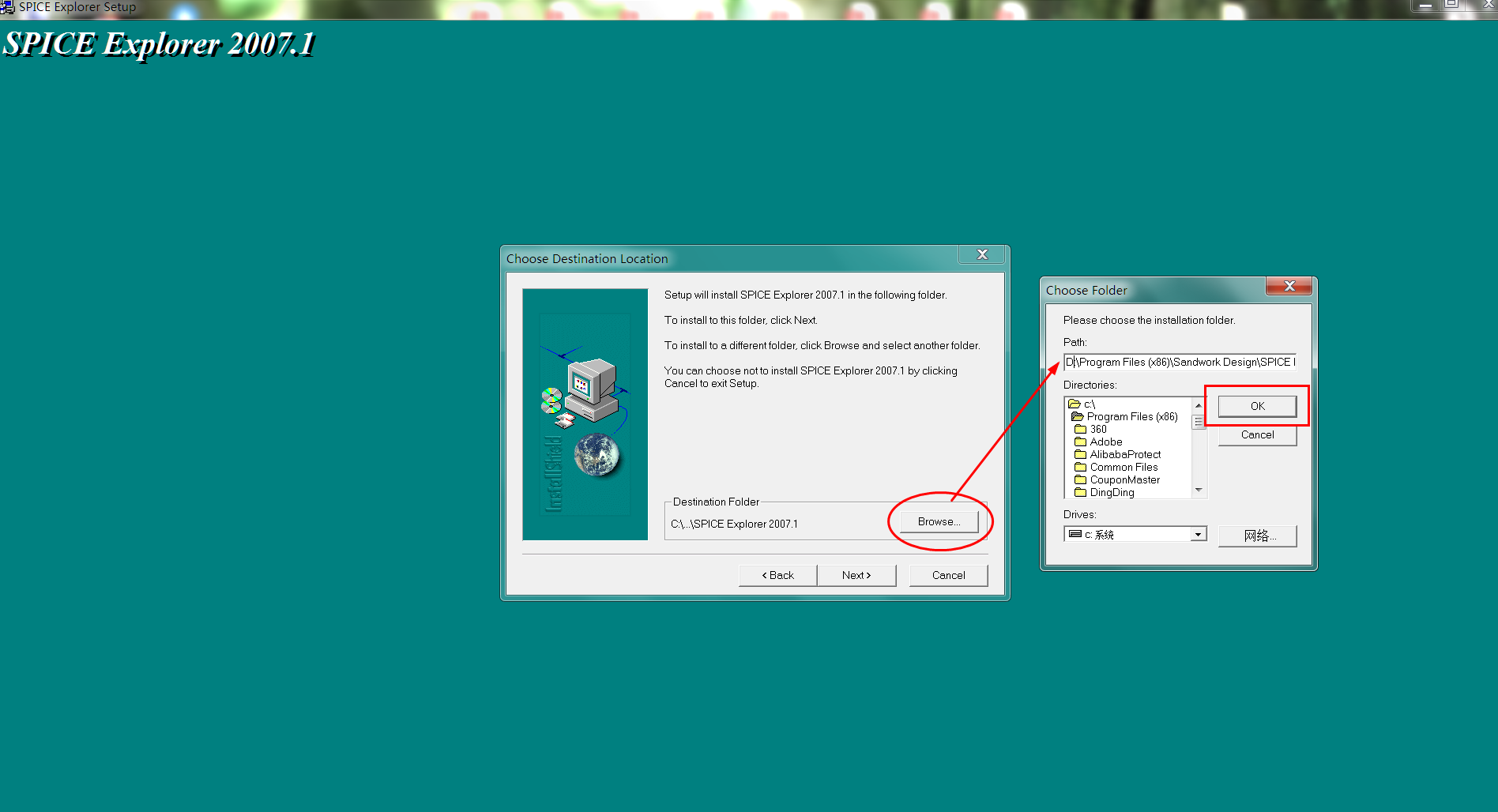The height and width of the screenshot is (812, 1498).
Task: Click OK in the Choose Folder dialog
Action: click(x=1256, y=405)
